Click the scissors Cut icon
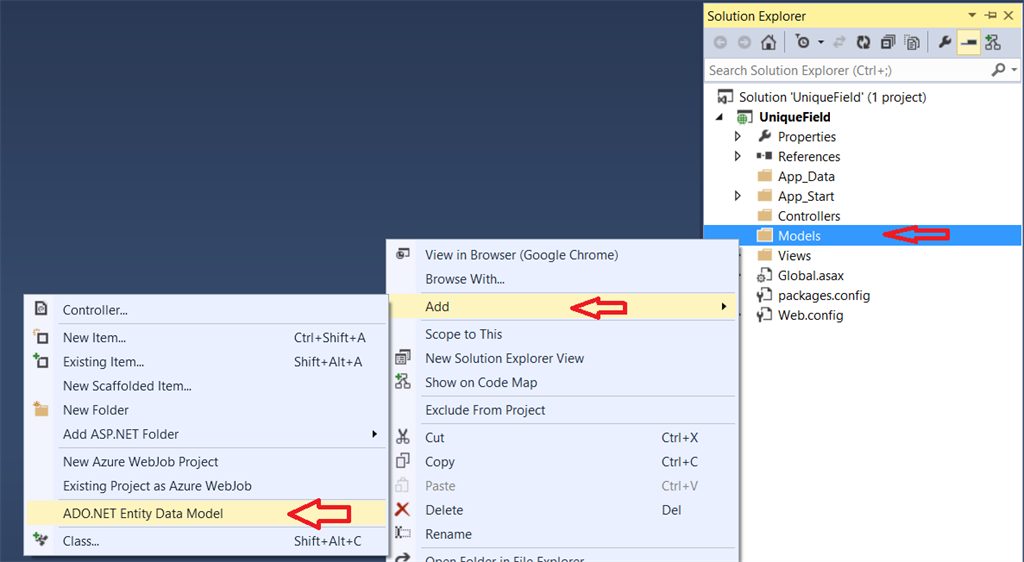1024x562 pixels. 403,437
